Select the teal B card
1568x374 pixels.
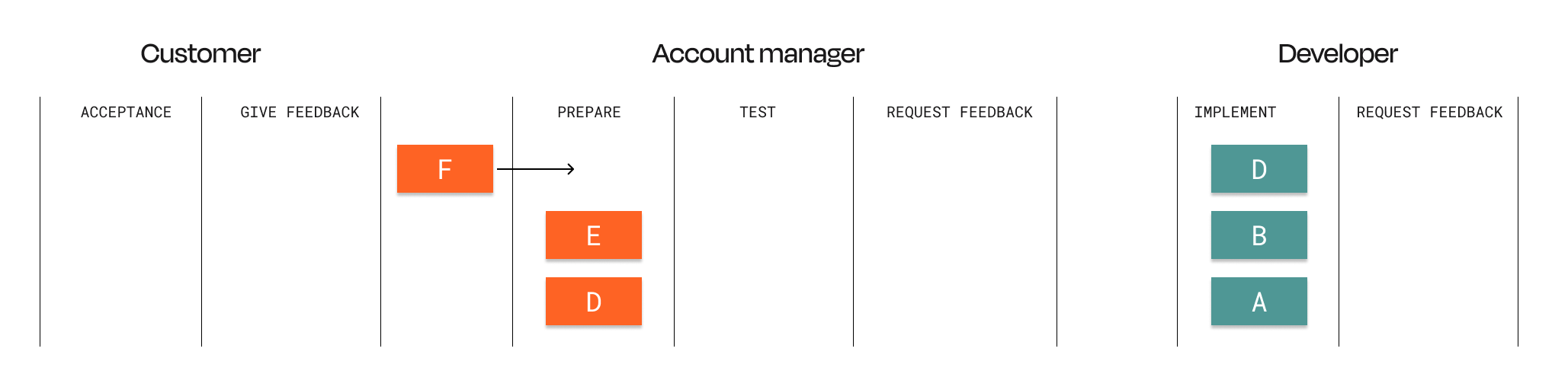(x=1259, y=235)
